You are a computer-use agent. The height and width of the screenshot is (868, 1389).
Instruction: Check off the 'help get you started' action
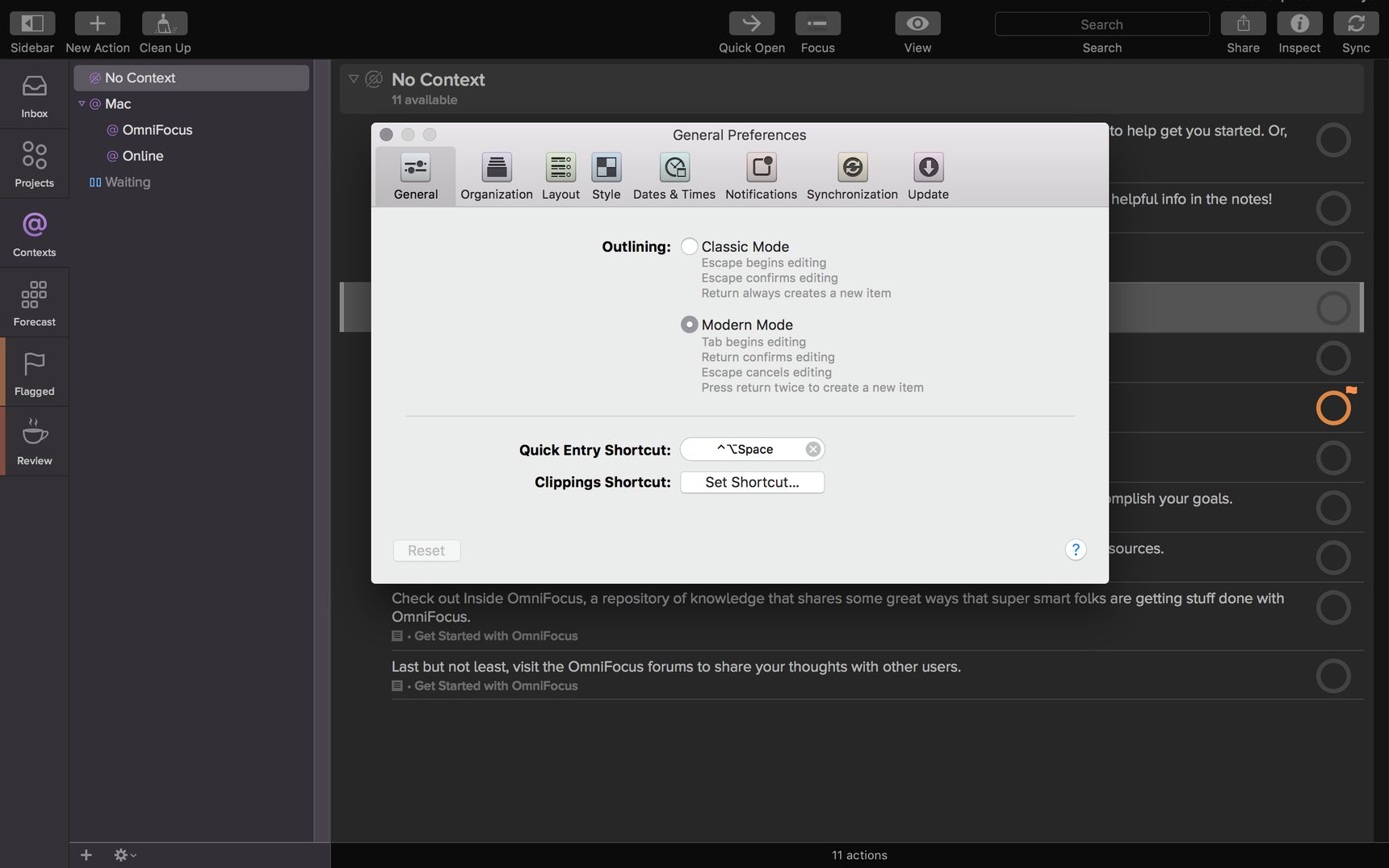[1333, 140]
